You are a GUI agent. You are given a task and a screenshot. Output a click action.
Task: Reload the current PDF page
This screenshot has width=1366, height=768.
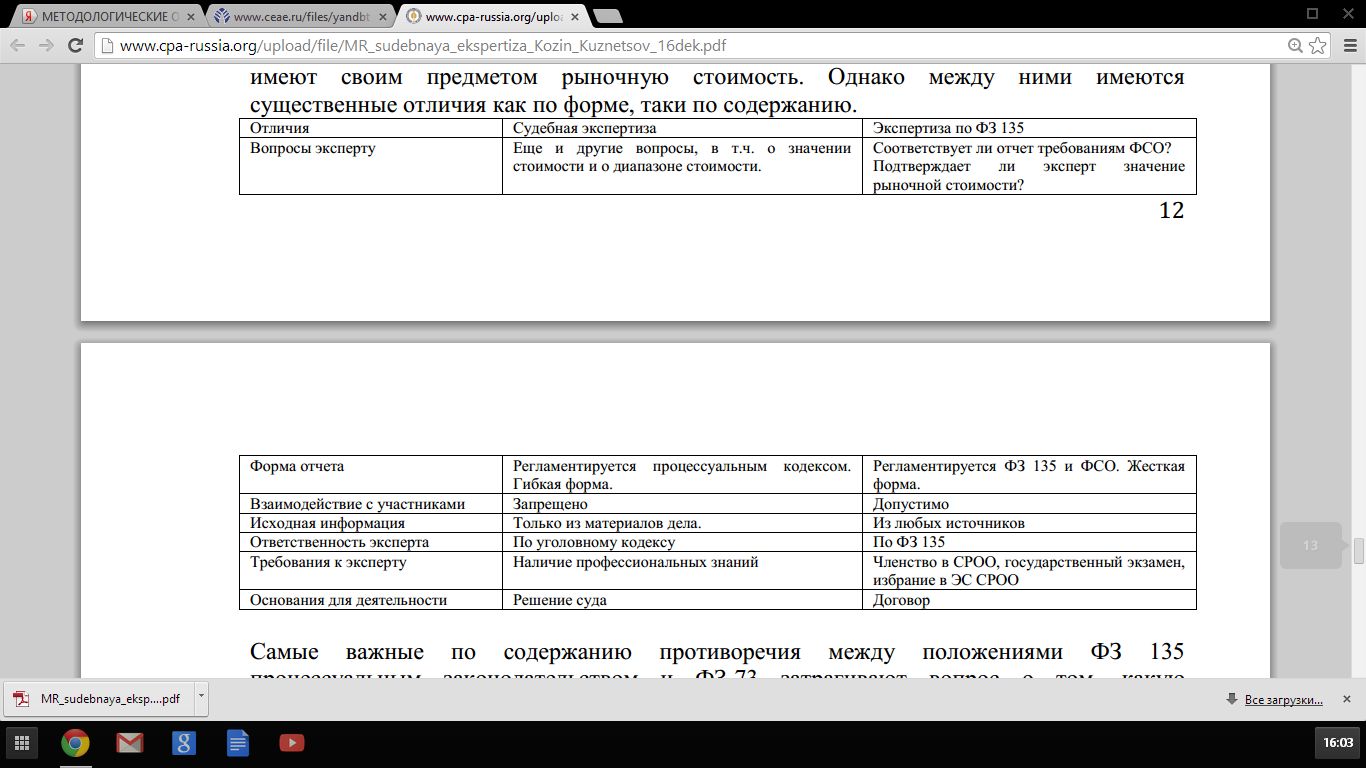tap(75, 45)
